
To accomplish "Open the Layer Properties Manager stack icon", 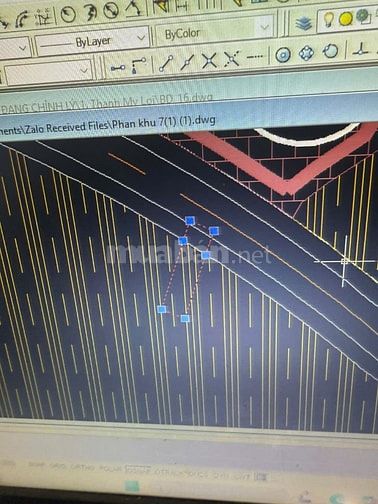I will coord(304,23).
